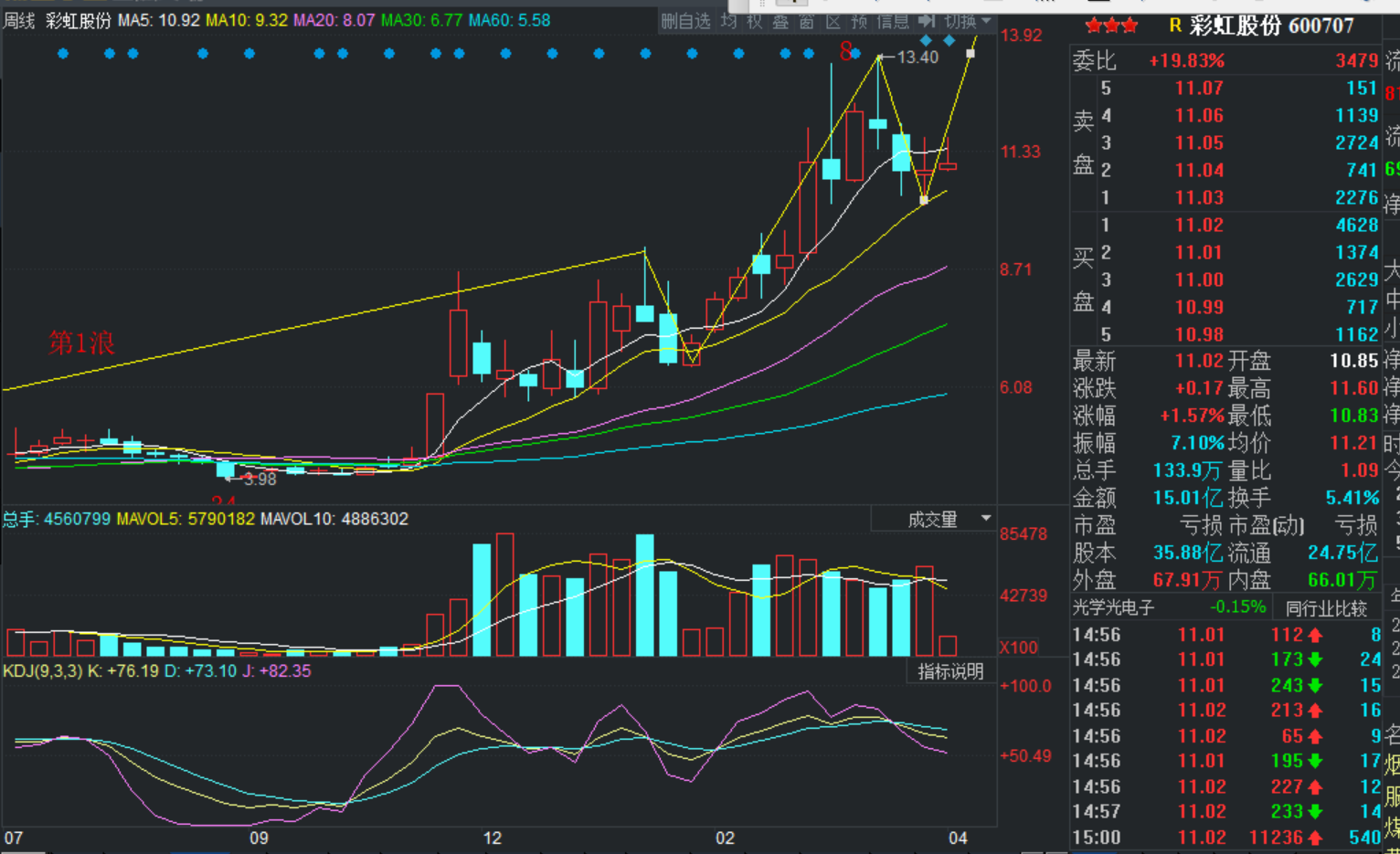Click buy level 1 price 11.02
Image resolution: width=1400 pixels, height=854 pixels.
pyautogui.click(x=1198, y=226)
